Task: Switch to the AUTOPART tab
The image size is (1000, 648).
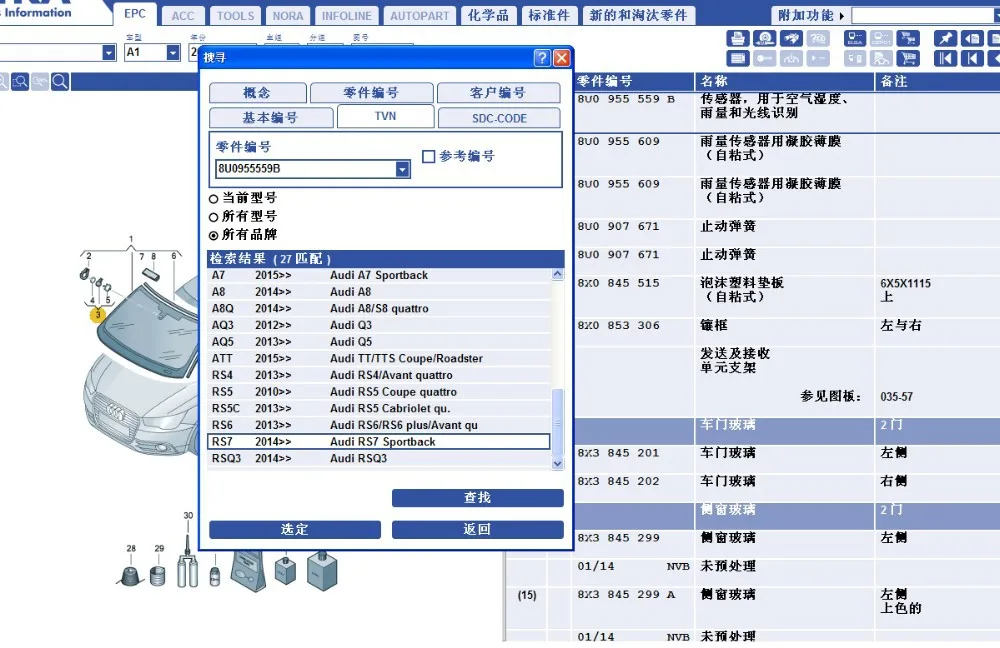Action: tap(420, 16)
